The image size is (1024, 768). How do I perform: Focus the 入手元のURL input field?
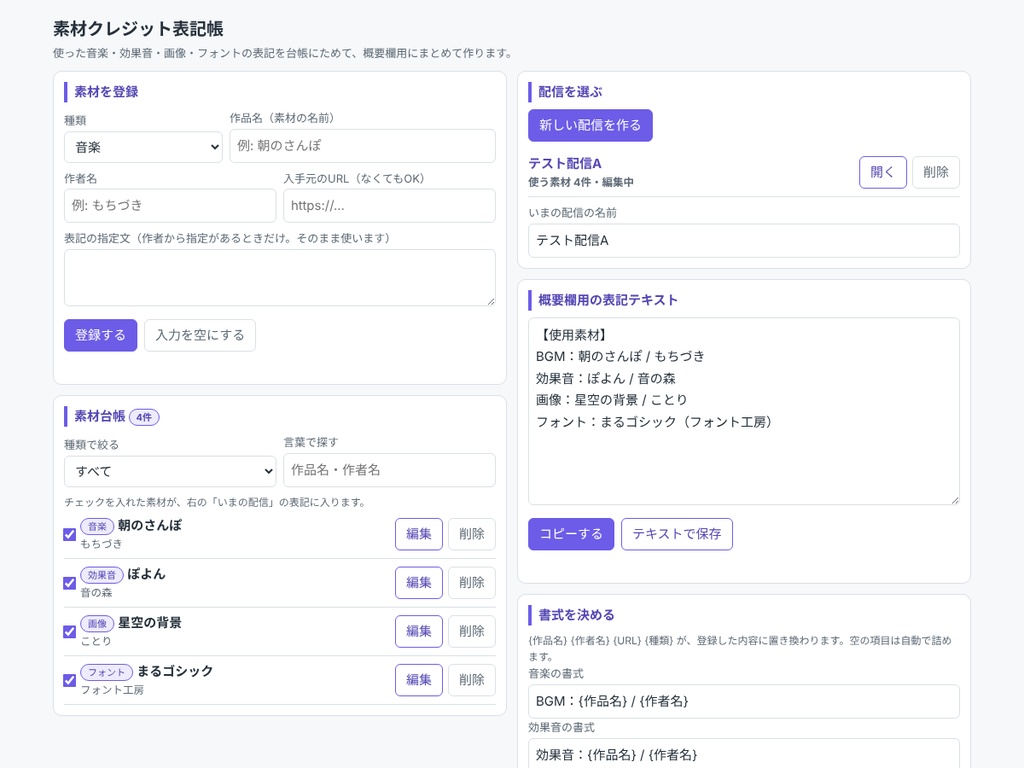pos(389,206)
